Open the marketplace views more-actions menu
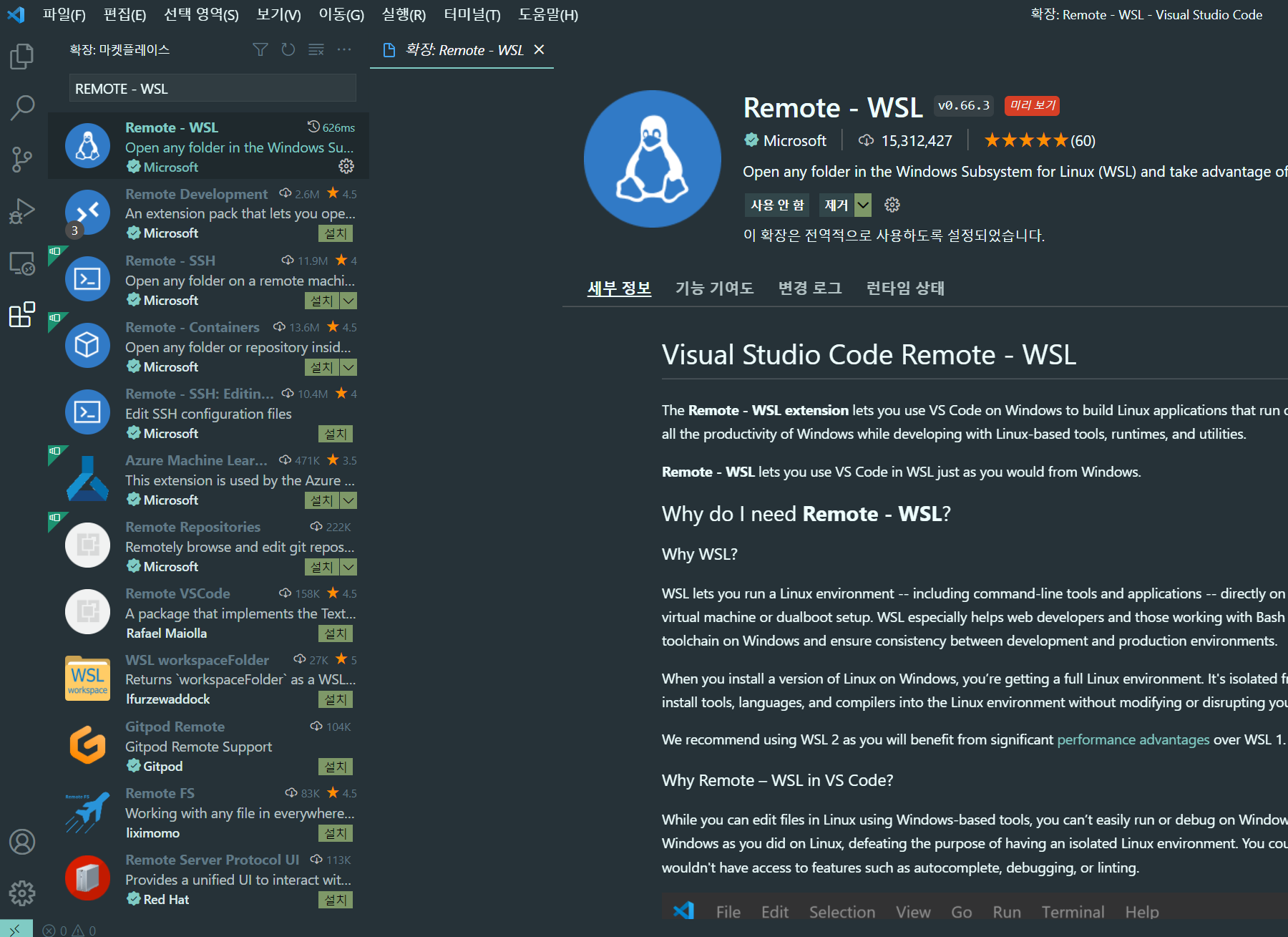The image size is (1288, 937). coord(344,49)
